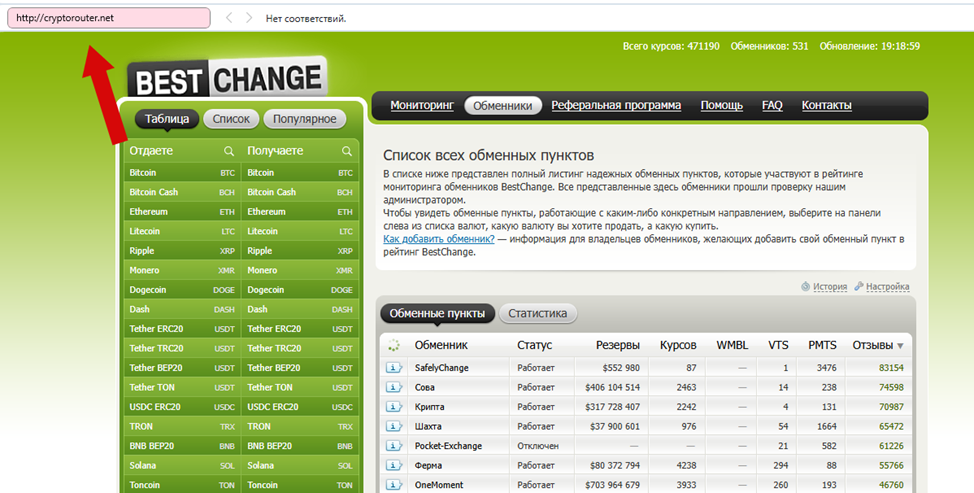This screenshot has width=974, height=493.
Task: Select Ethereum in Отдаете column
Action: click(182, 212)
